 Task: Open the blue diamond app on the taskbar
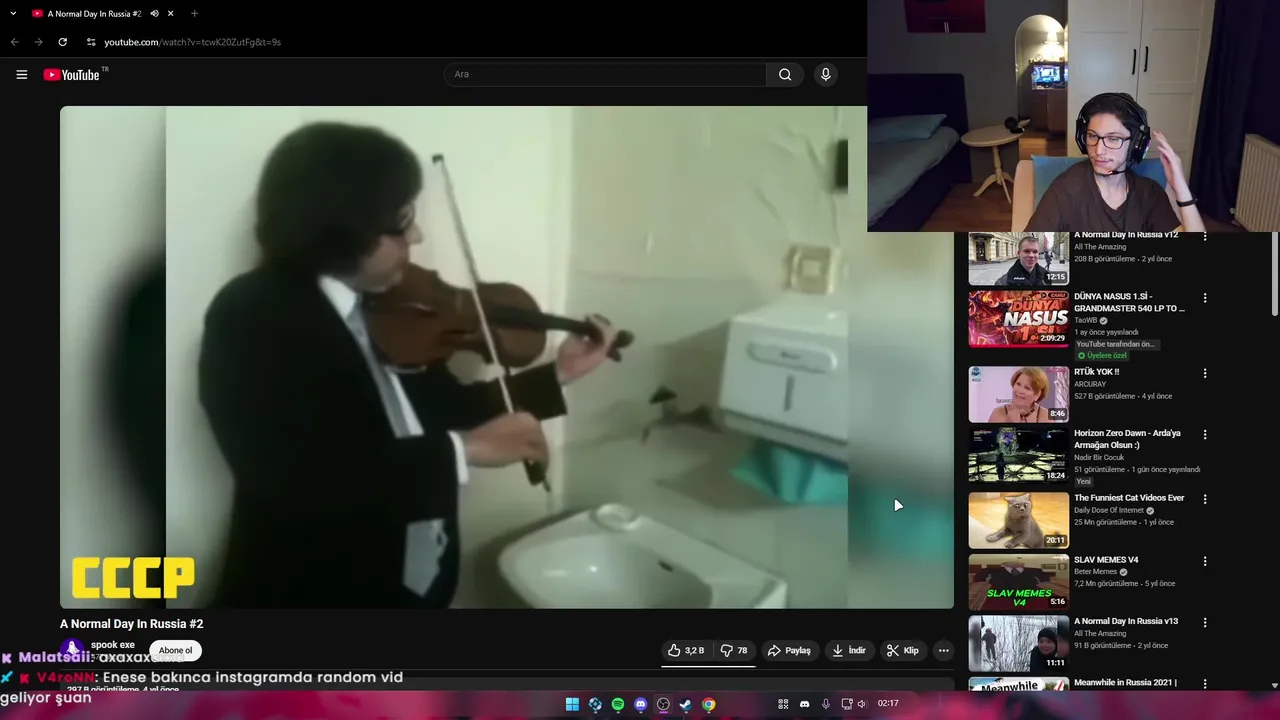[595, 704]
